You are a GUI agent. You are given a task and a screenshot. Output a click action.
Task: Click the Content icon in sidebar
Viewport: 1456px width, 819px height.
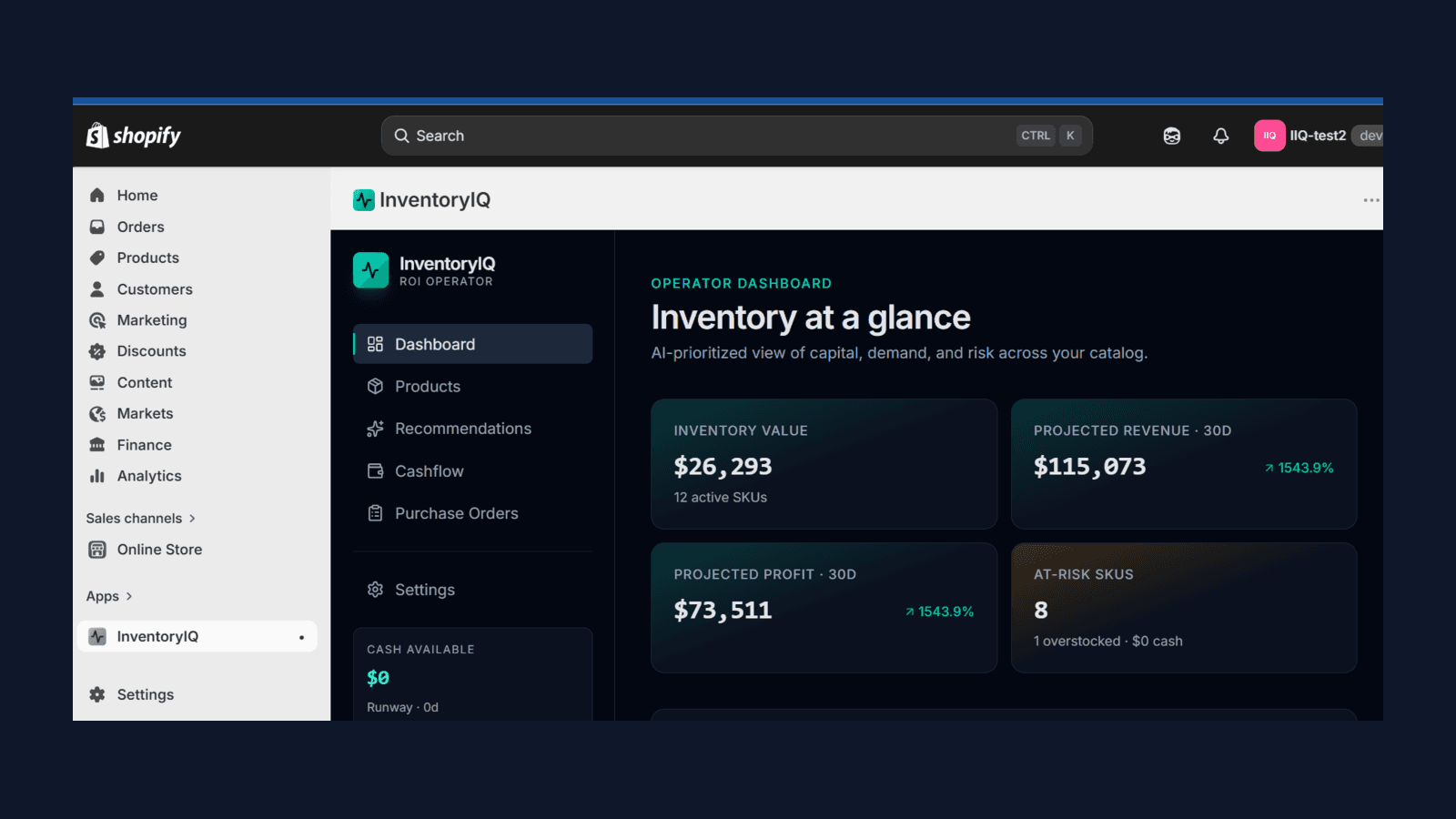point(97,382)
